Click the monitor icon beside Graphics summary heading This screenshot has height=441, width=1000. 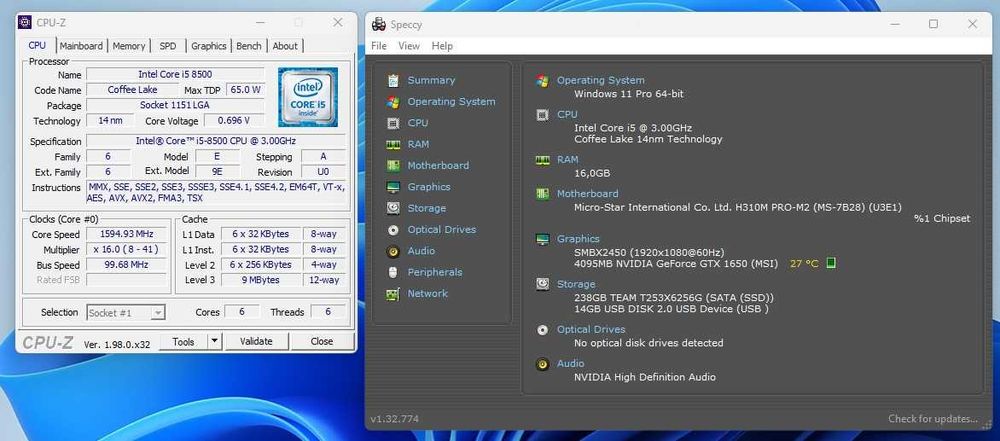point(543,239)
